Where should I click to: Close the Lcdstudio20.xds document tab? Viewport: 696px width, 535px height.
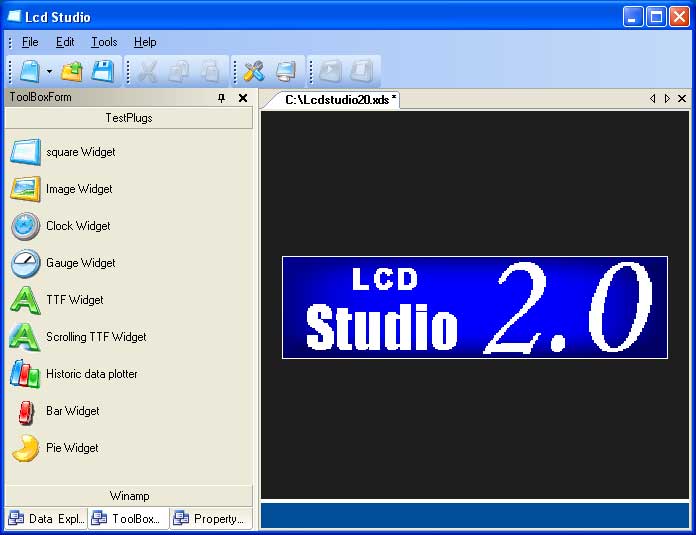click(x=682, y=99)
